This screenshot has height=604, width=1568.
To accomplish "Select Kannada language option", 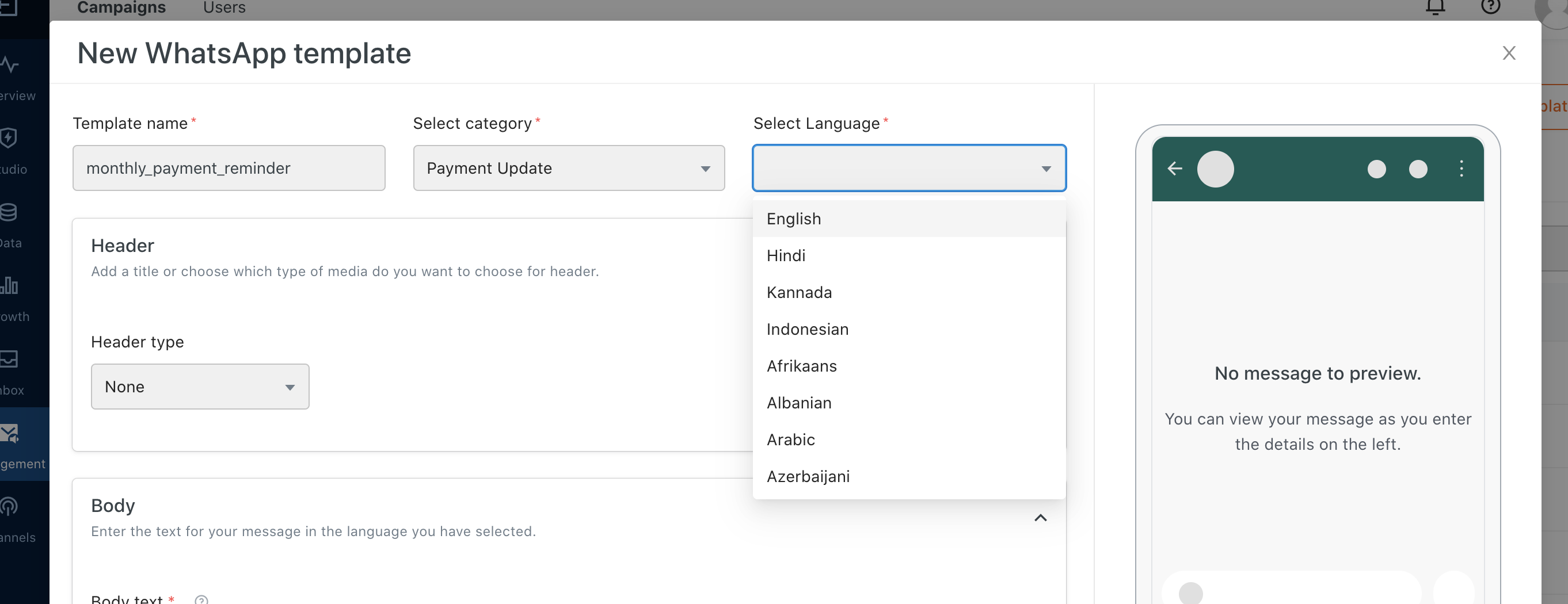I will [x=909, y=292].
